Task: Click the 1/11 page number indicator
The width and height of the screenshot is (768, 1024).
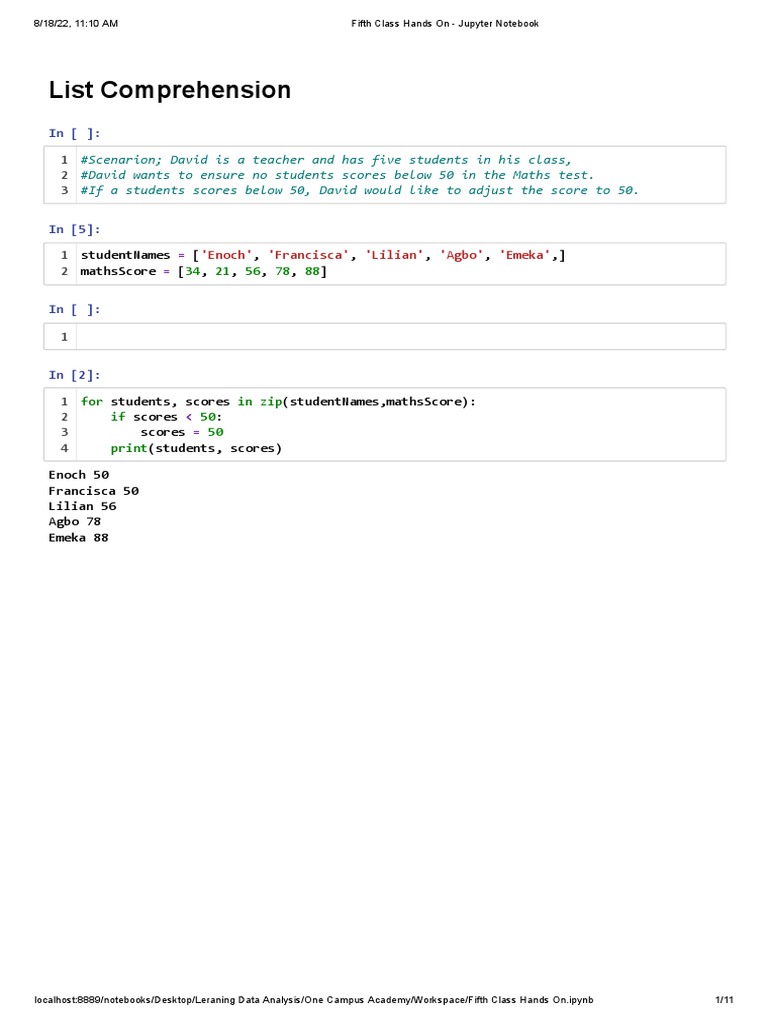Action: tap(724, 1000)
